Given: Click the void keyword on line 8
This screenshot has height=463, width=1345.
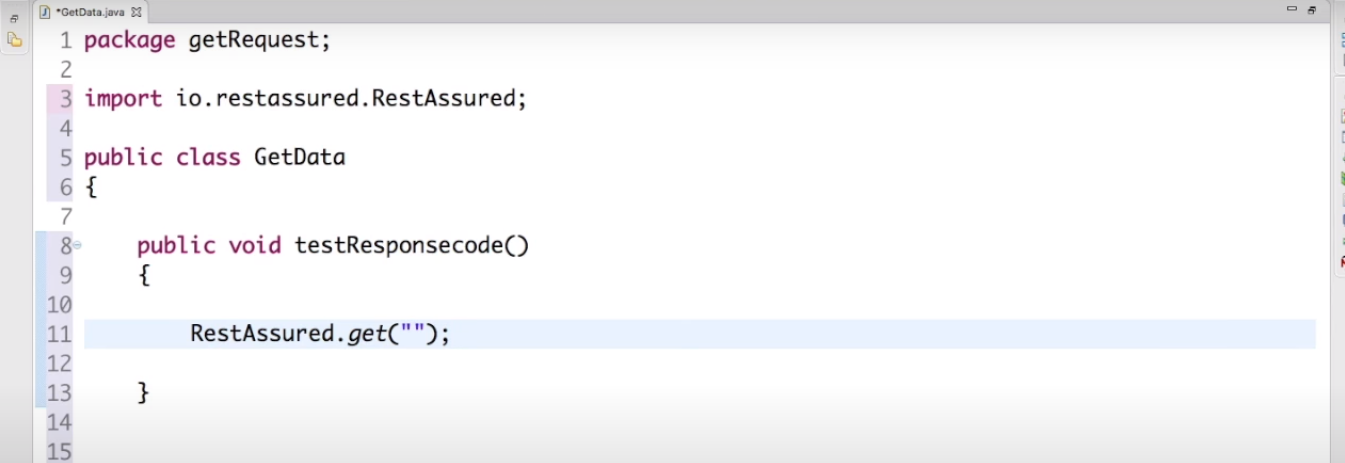Looking at the screenshot, I should (x=255, y=245).
